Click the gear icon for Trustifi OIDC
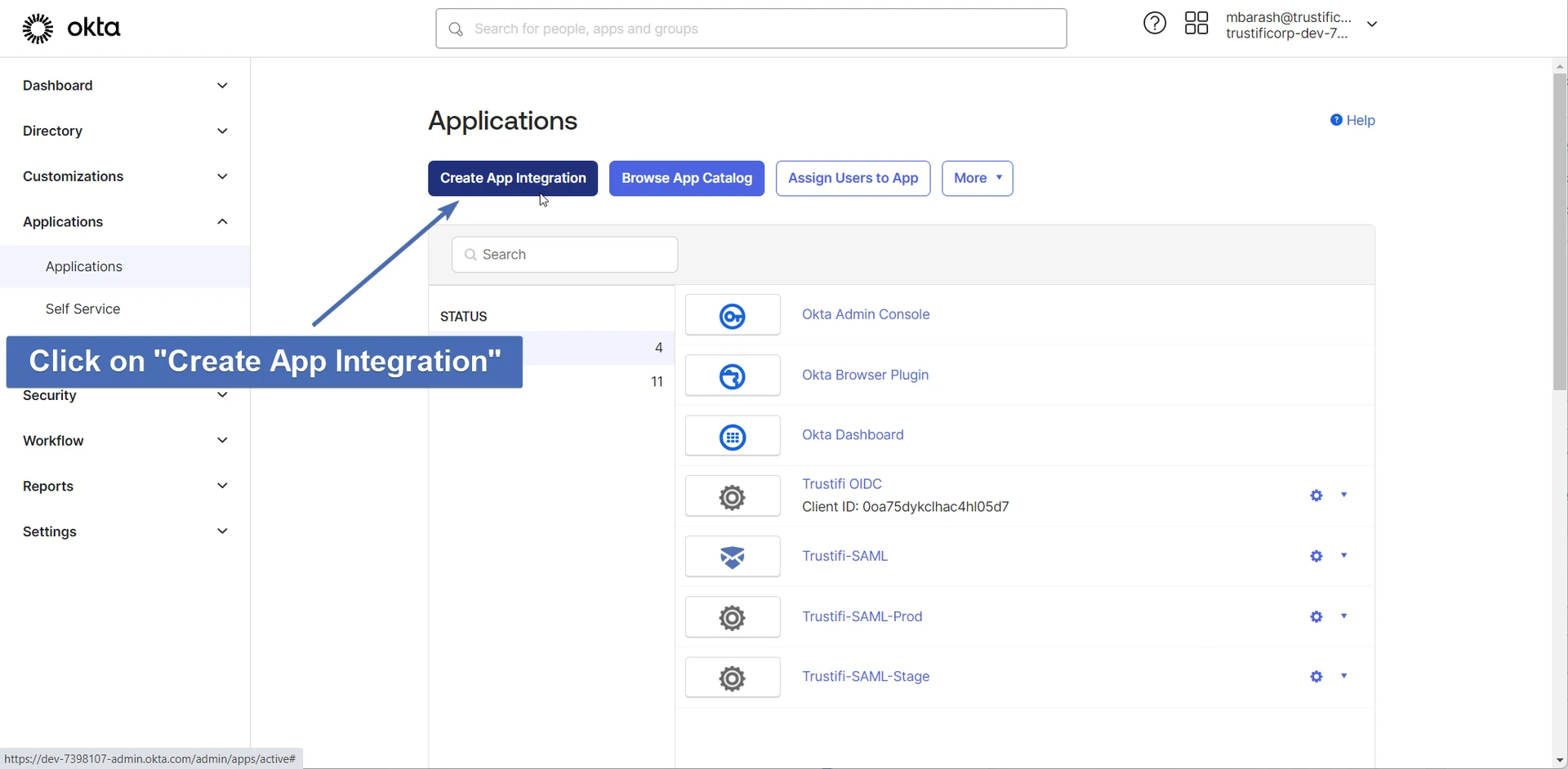Screen dimensions: 1568x769 (1316, 496)
